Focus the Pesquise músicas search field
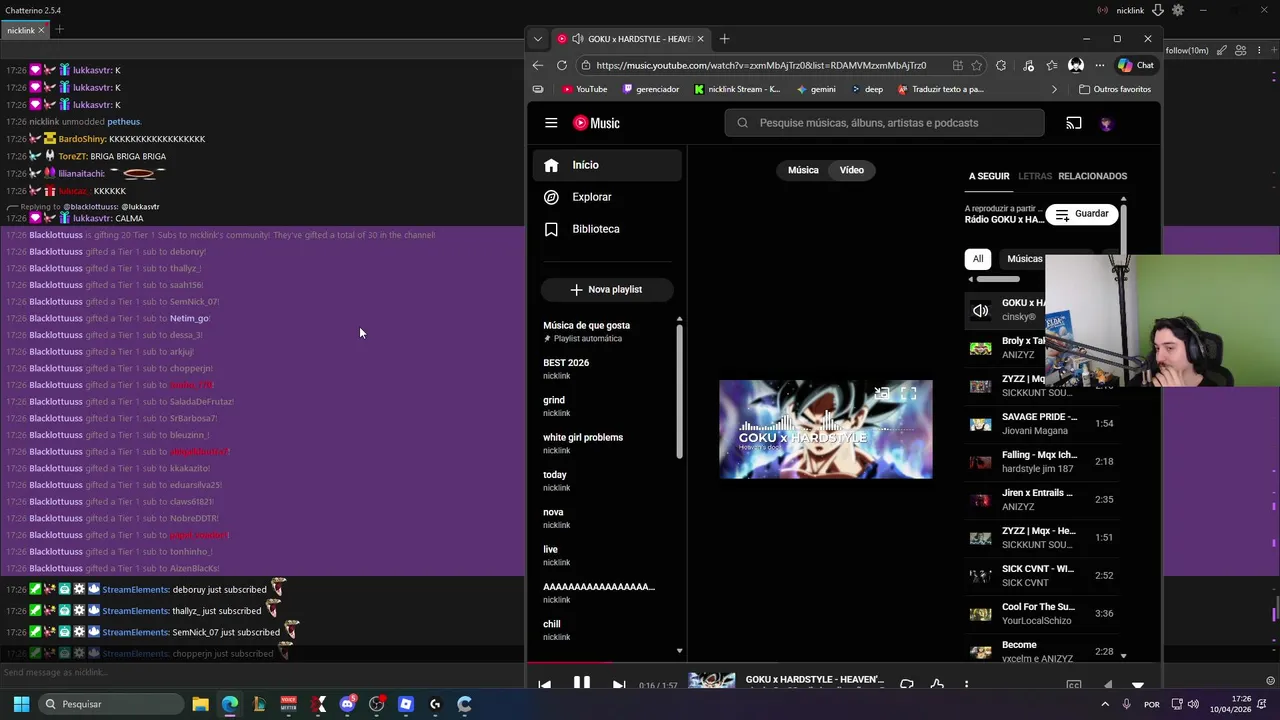1280x720 pixels. pyautogui.click(x=884, y=123)
